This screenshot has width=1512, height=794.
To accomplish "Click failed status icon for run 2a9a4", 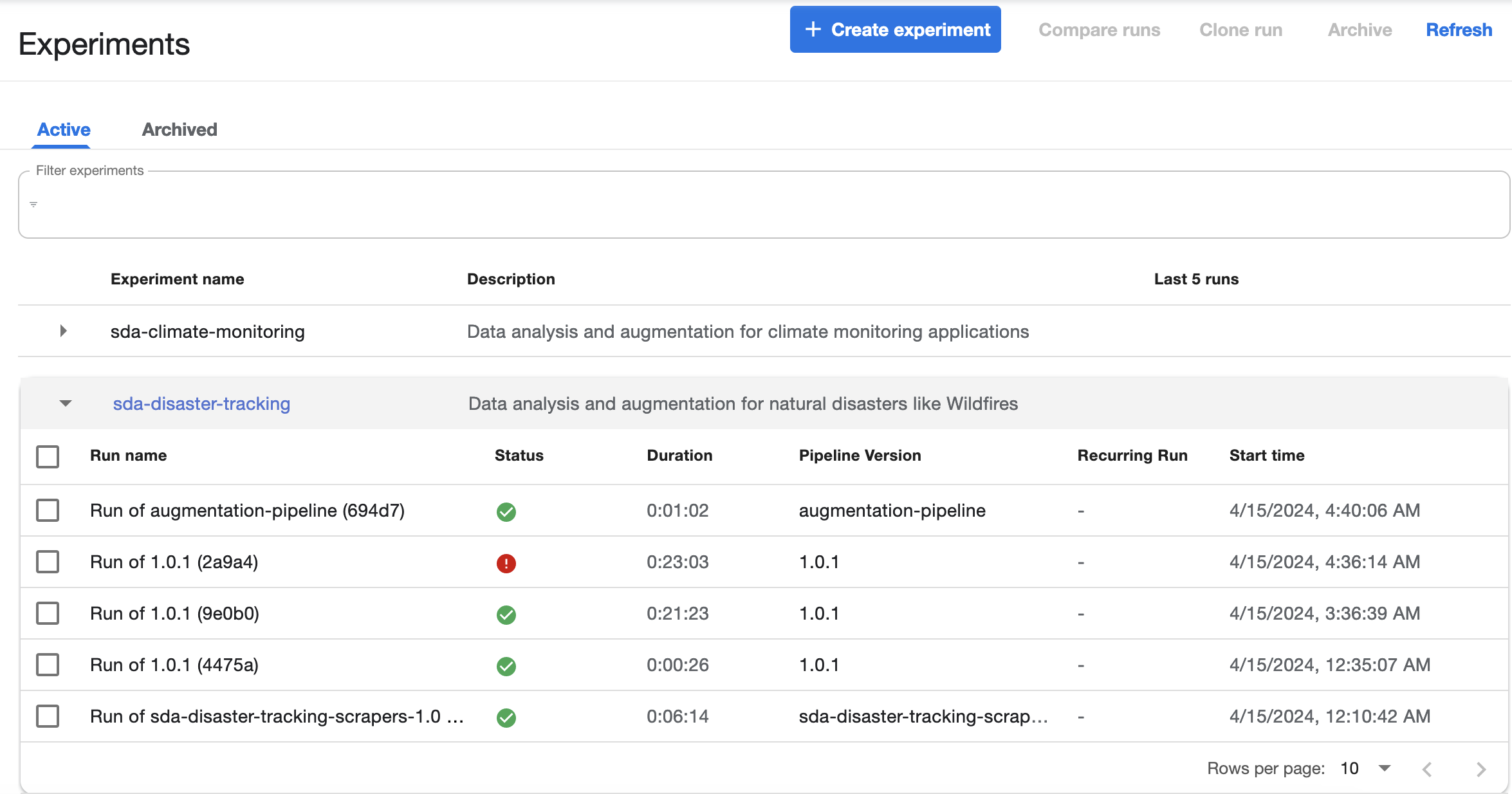I will [506, 563].
